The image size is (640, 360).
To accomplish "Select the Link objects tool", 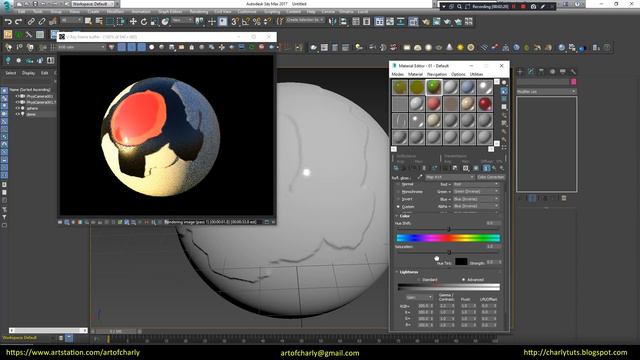I will tap(31, 21).
